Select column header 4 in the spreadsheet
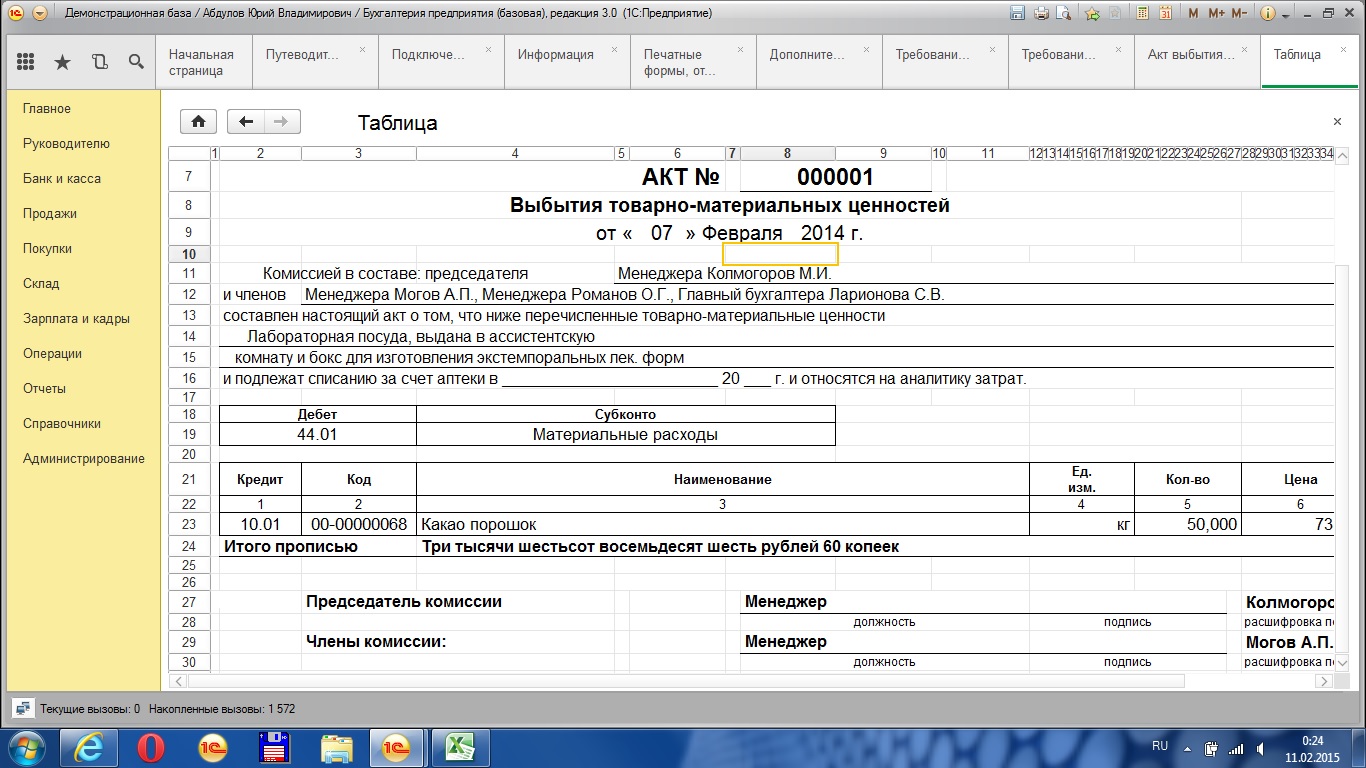Viewport: 1366px width, 768px height. [515, 154]
